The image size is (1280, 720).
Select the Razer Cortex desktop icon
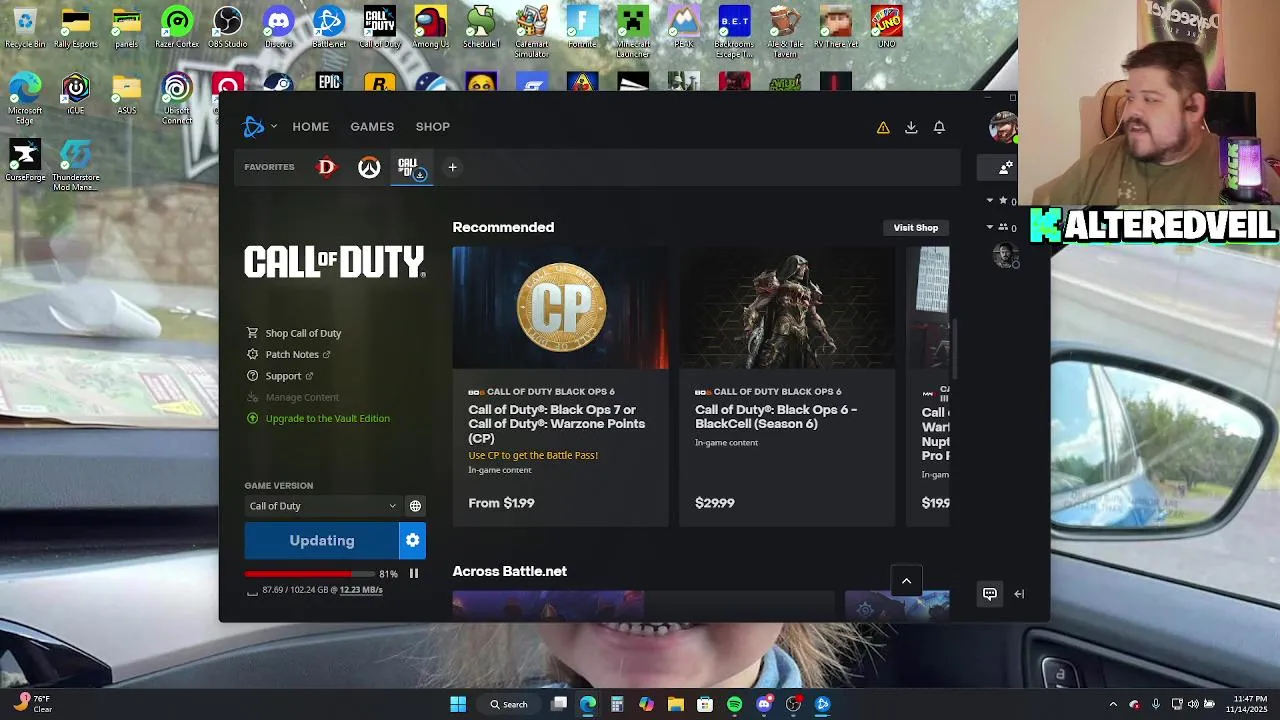[x=177, y=27]
